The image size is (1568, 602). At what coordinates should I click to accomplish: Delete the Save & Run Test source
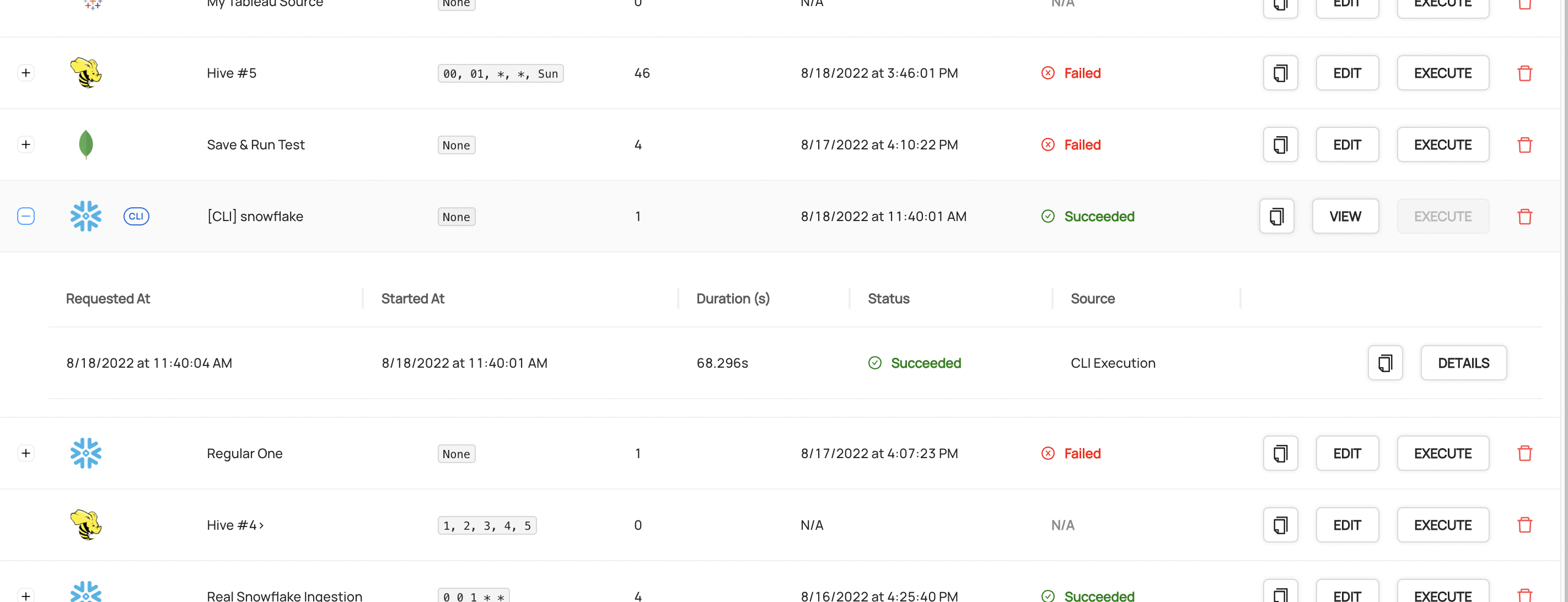1524,145
